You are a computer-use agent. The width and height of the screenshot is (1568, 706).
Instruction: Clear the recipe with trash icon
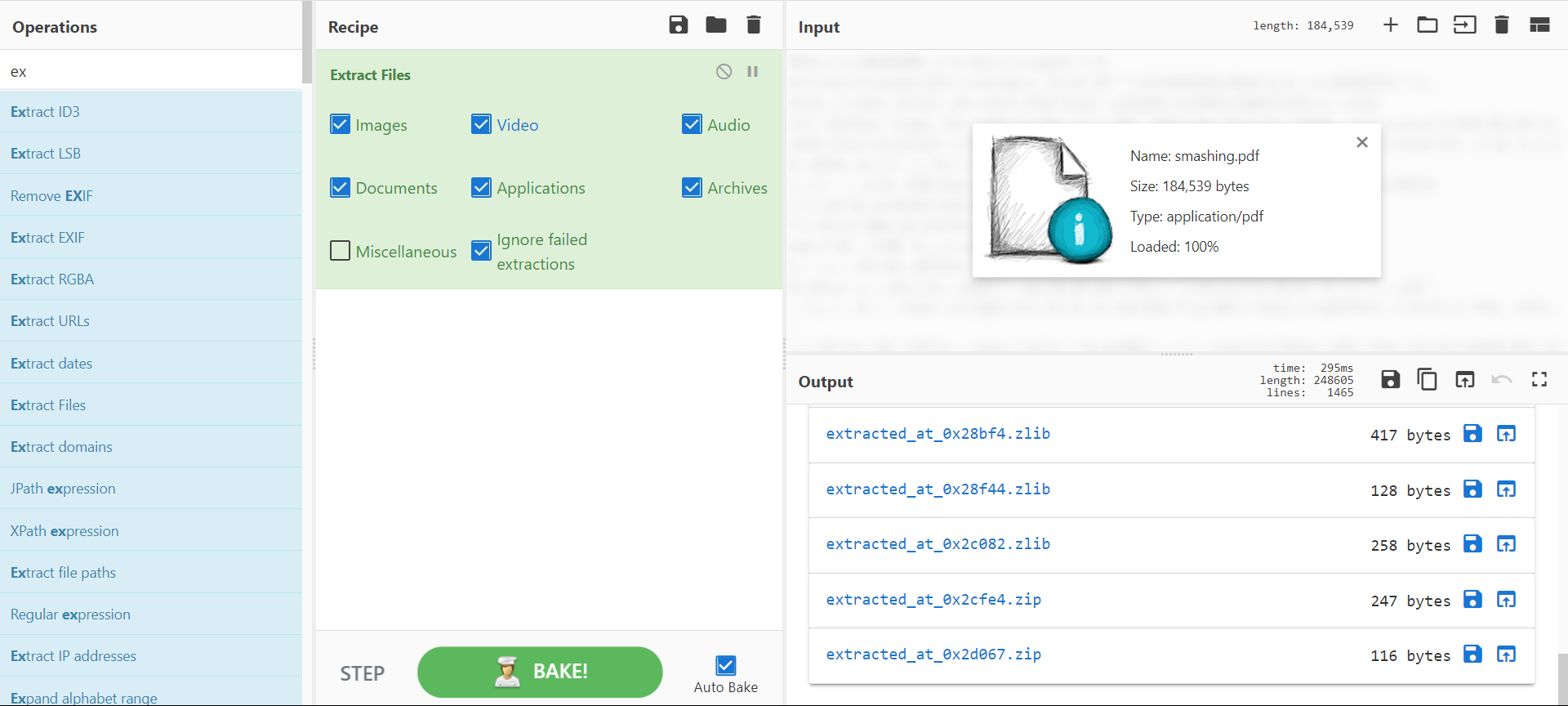click(754, 25)
